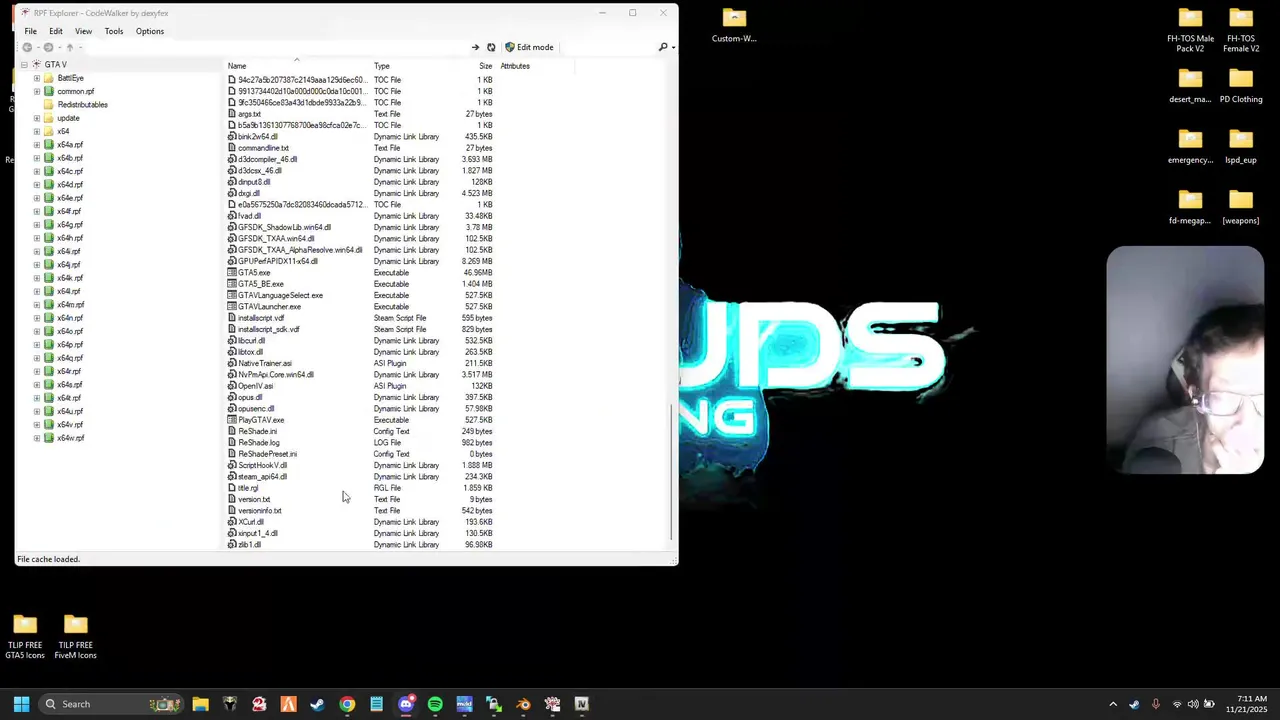1280x720 pixels.
Task: Open the File menu
Action: (x=31, y=31)
